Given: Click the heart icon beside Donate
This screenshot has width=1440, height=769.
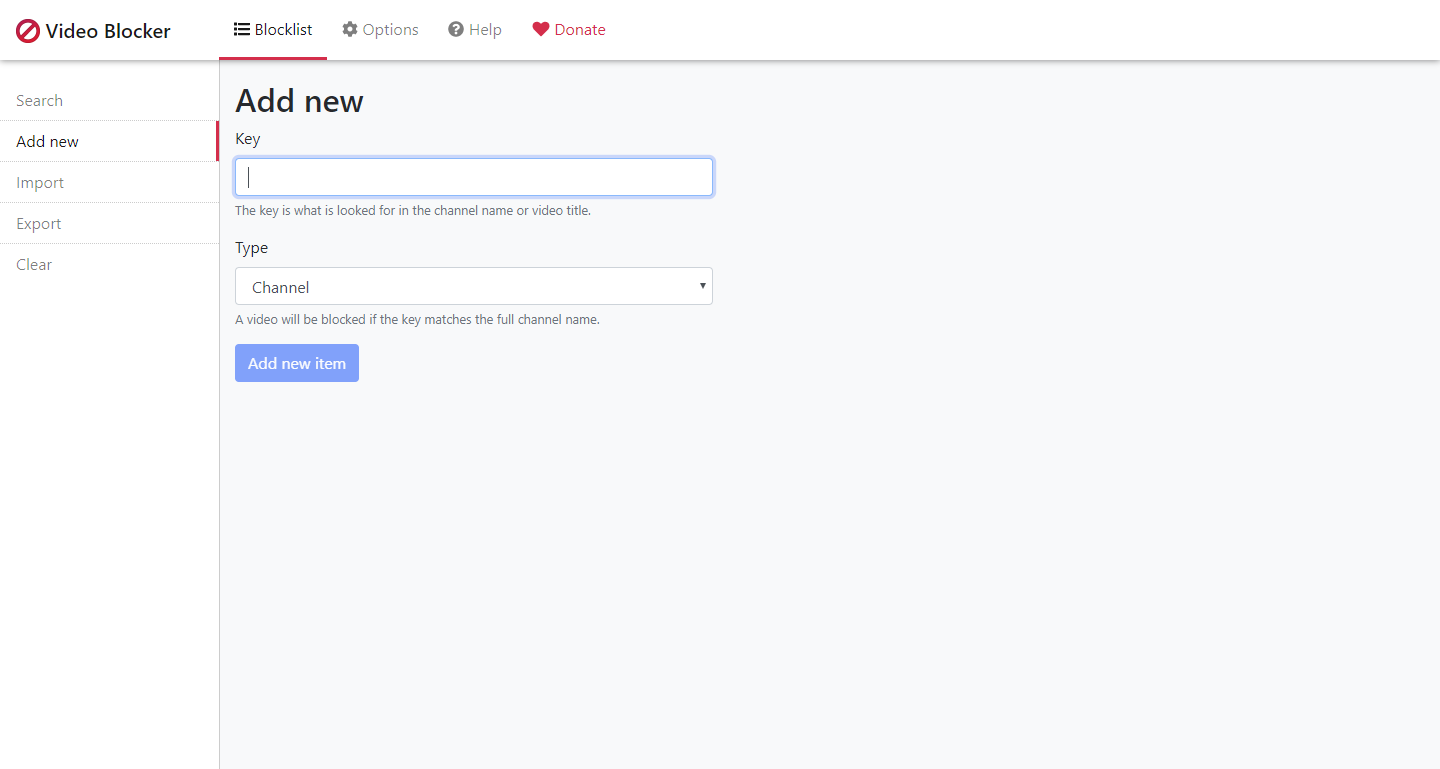Looking at the screenshot, I should click(x=541, y=29).
